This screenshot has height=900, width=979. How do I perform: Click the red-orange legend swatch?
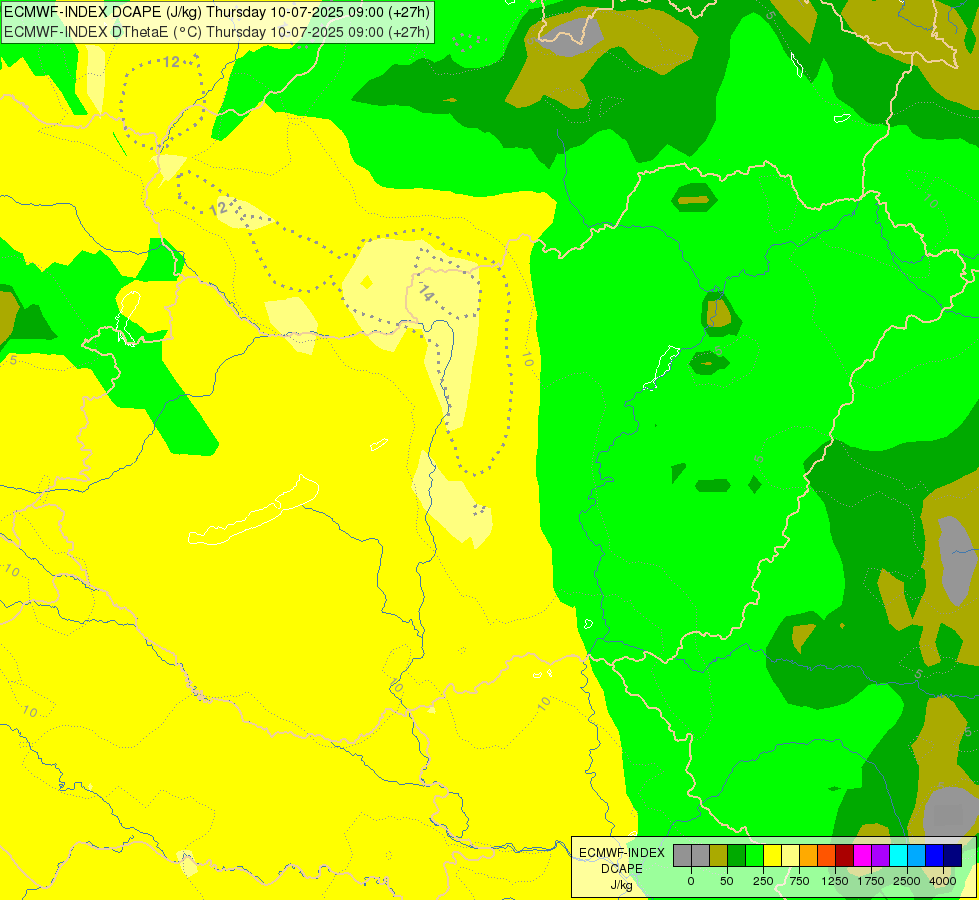click(827, 855)
